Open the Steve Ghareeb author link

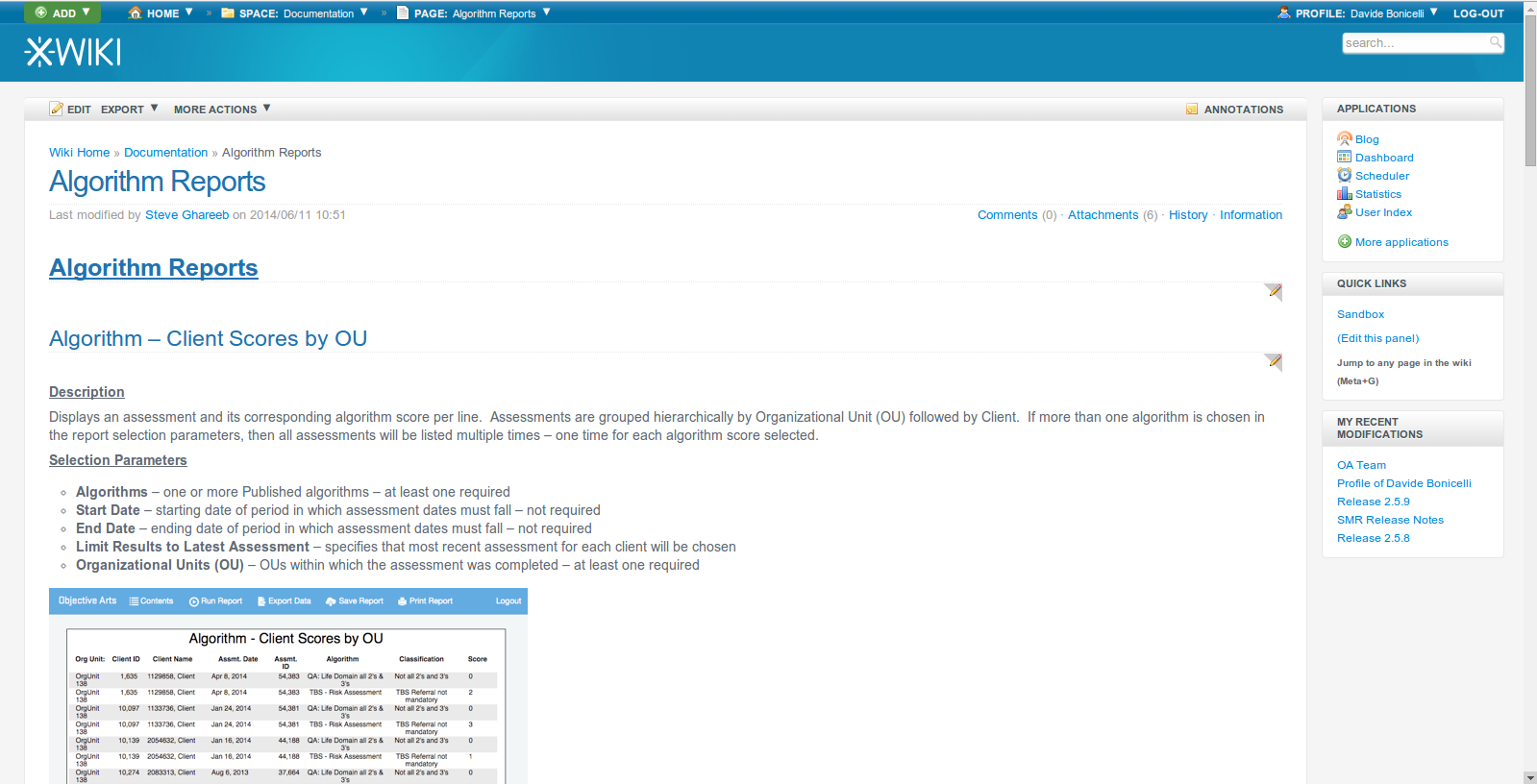pyautogui.click(x=186, y=215)
